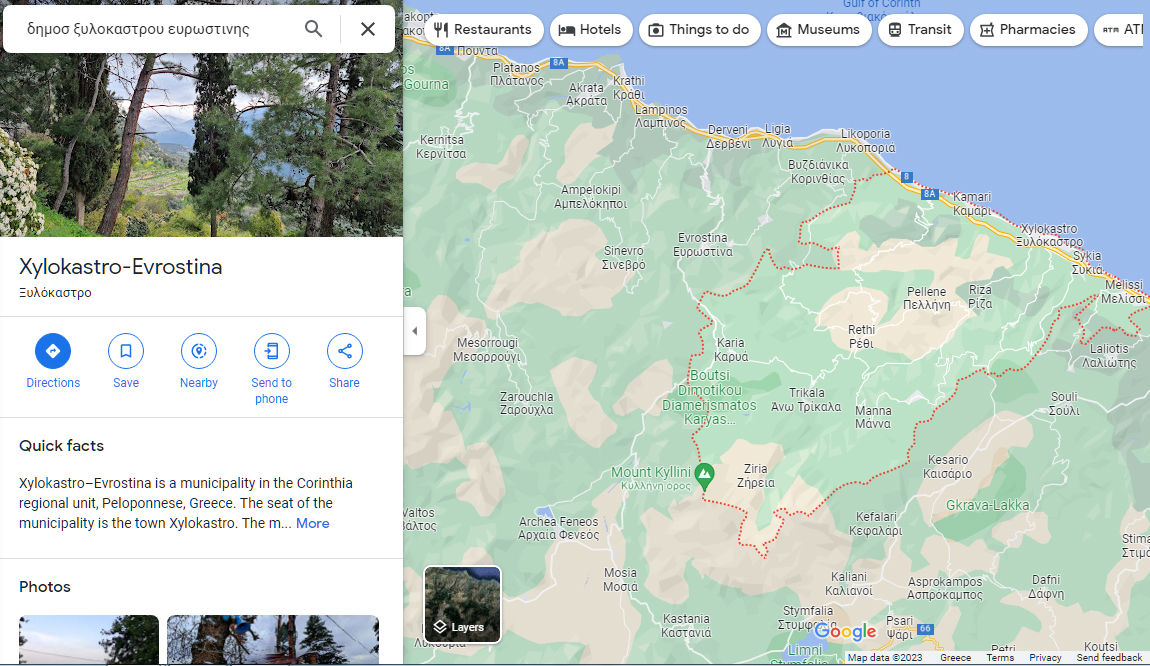1150x666 pixels.
Task: Click Xylokastro town label on map
Action: tap(1050, 235)
